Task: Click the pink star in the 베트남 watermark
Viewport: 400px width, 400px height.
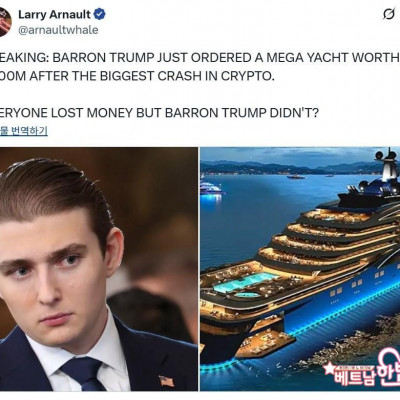Action: tap(329, 369)
